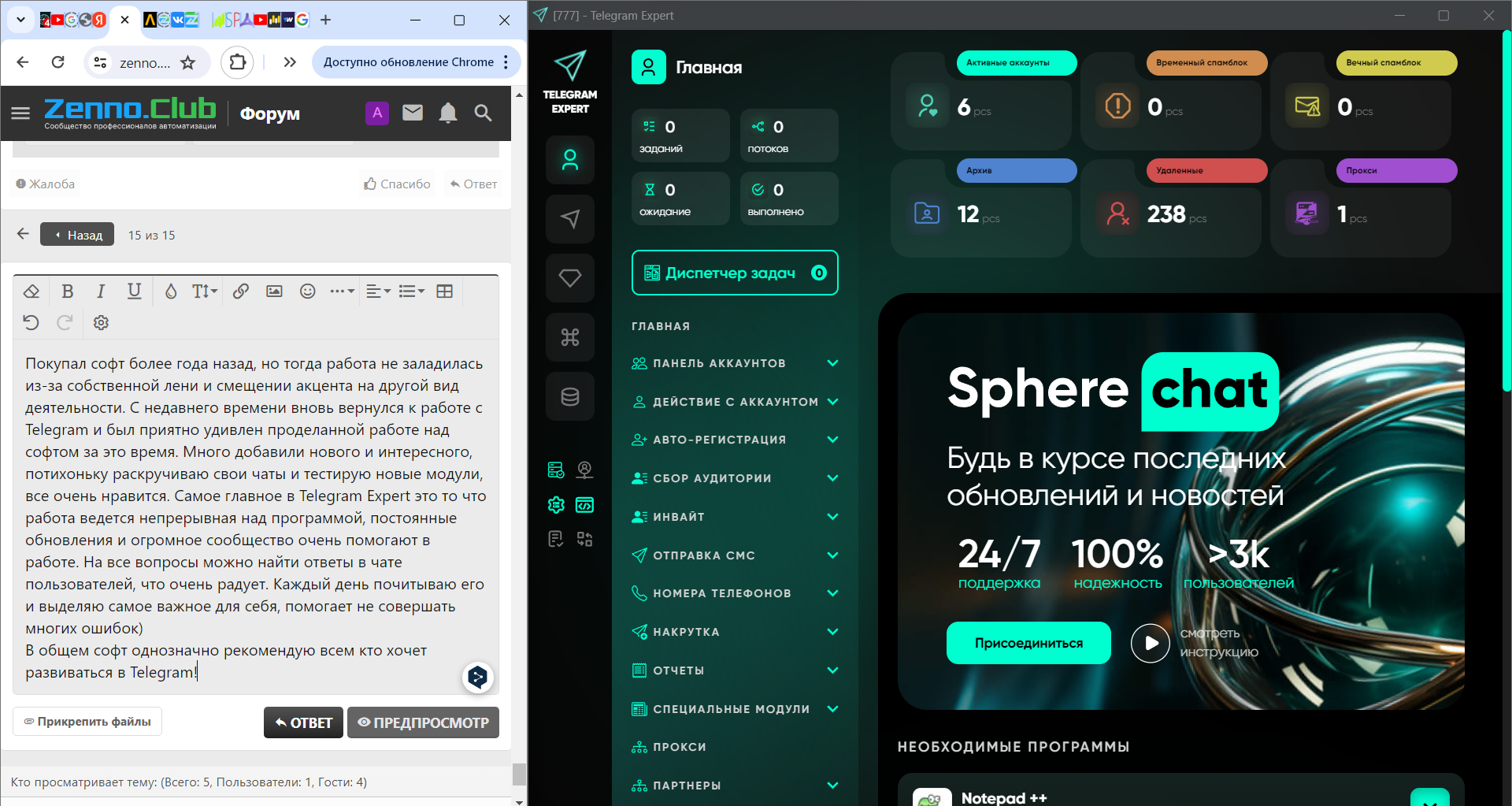This screenshot has width=1512, height=806.
Task: Click the undo arrow in the editor
Action: pos(31,322)
